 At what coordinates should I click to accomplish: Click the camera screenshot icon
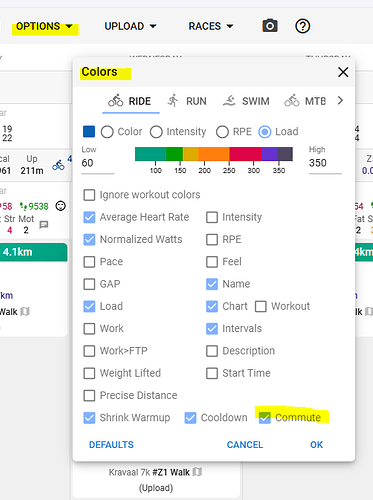tap(270, 26)
